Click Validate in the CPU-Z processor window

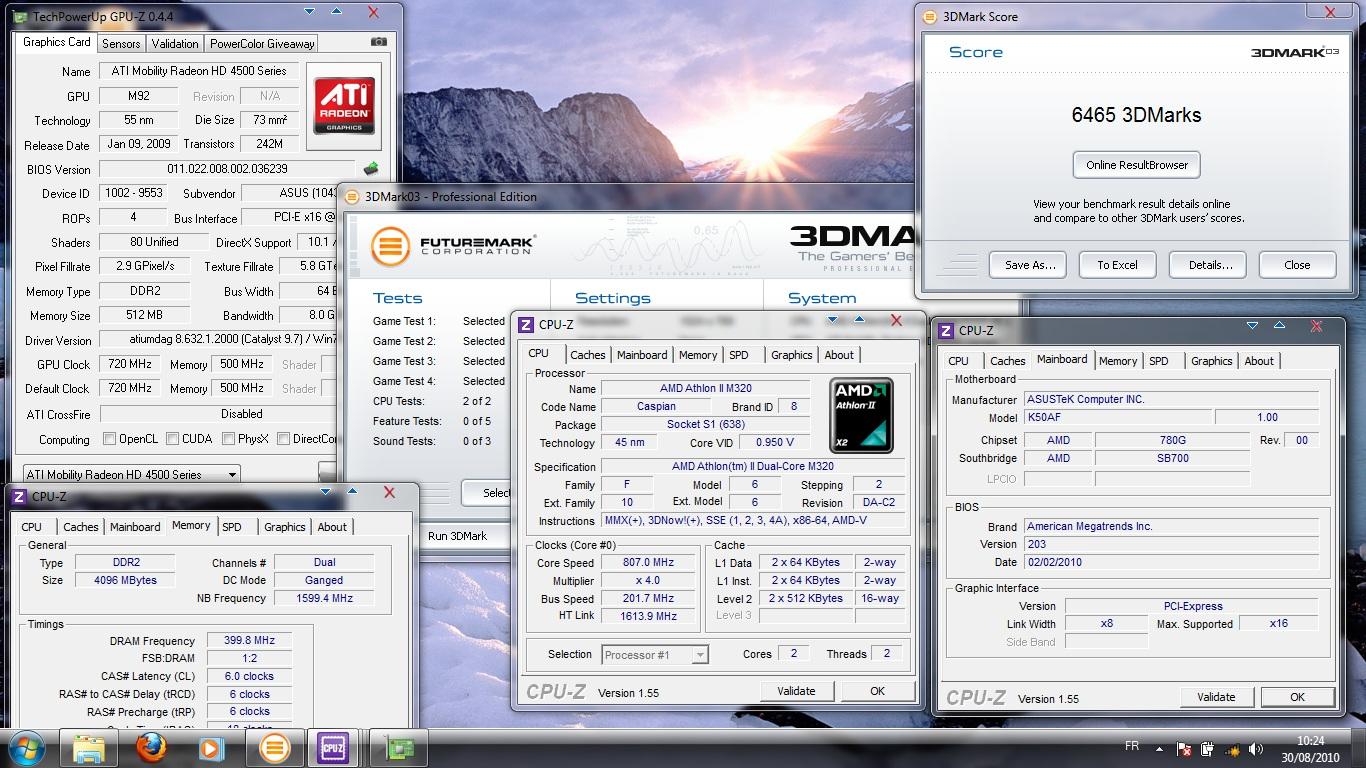pos(796,691)
